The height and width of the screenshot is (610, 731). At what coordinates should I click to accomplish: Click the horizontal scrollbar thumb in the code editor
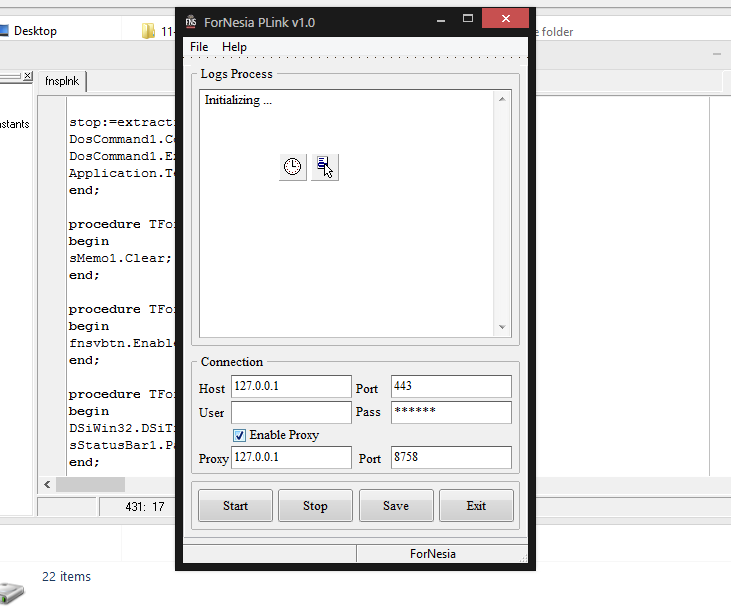[90, 485]
